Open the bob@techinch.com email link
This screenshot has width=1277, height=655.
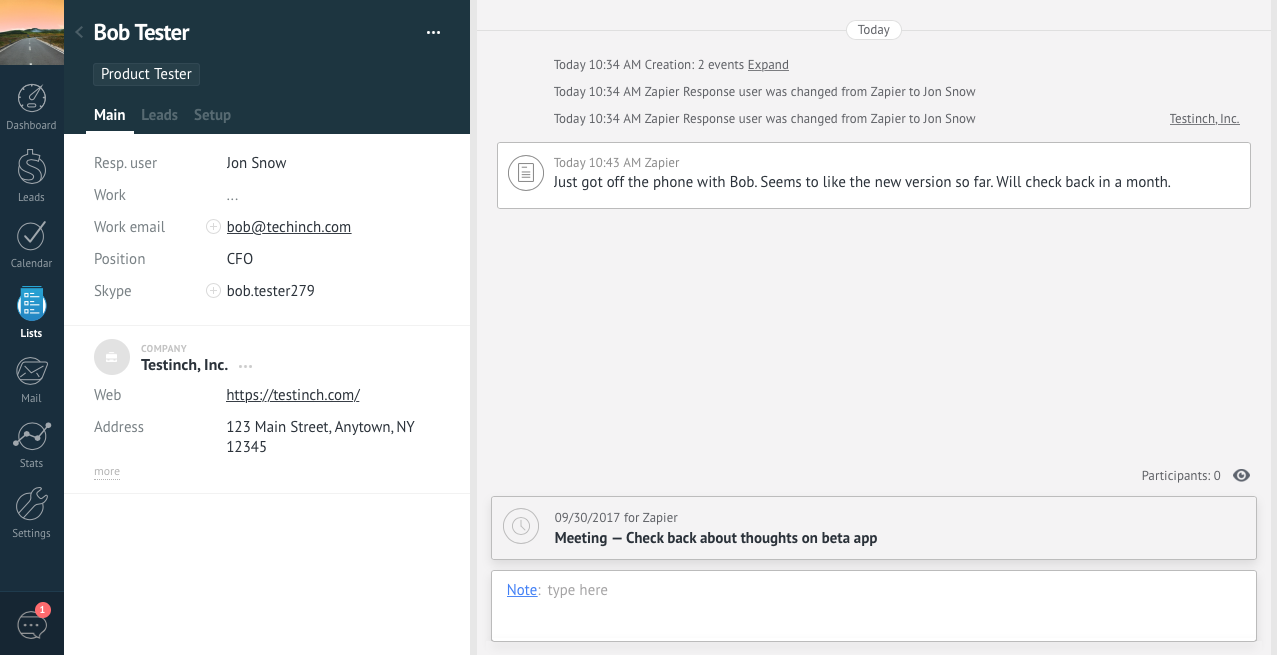(289, 227)
